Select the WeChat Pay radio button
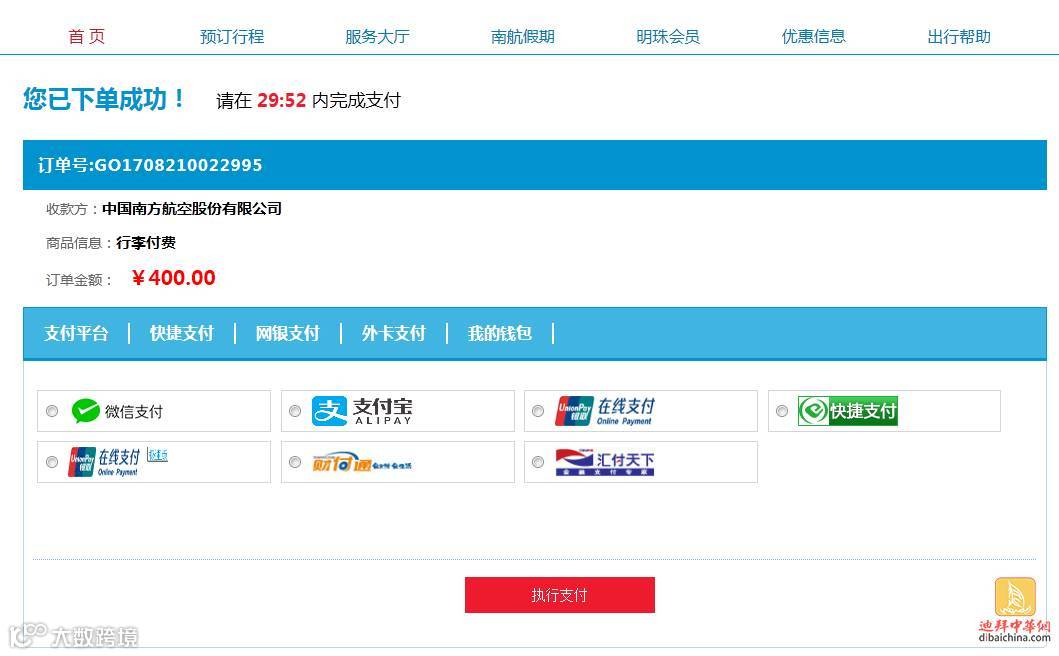The height and width of the screenshot is (656, 1059). tap(52, 411)
